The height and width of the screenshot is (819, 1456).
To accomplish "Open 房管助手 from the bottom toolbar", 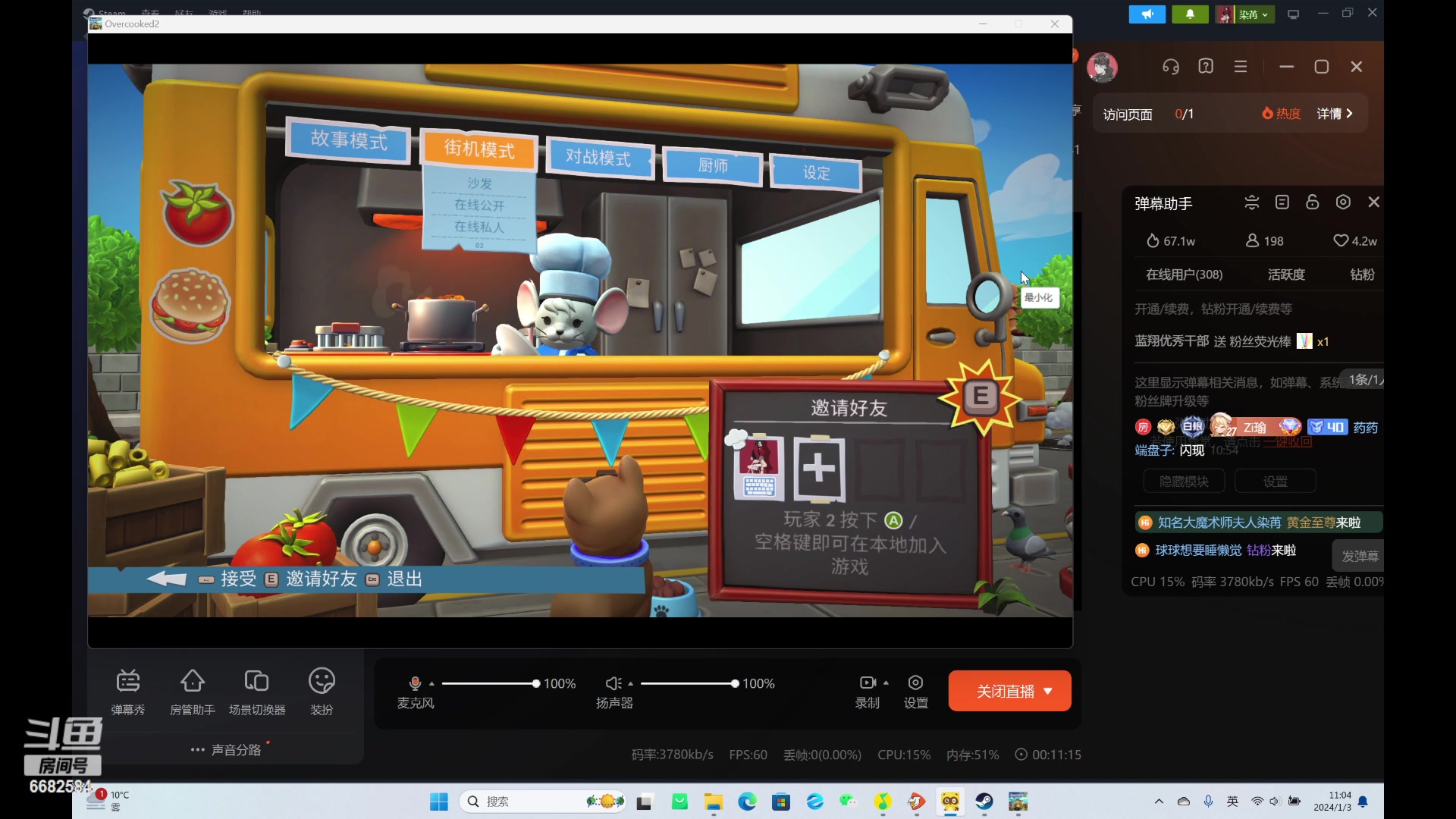I will pyautogui.click(x=192, y=692).
